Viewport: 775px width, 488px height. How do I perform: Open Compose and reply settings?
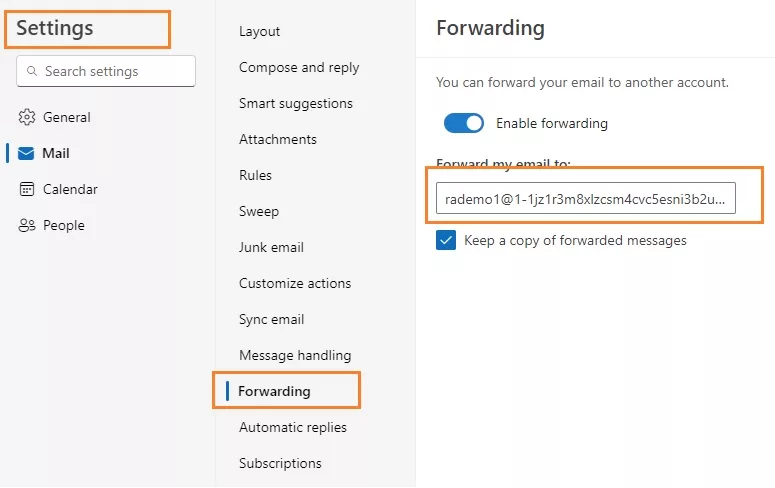pos(299,67)
